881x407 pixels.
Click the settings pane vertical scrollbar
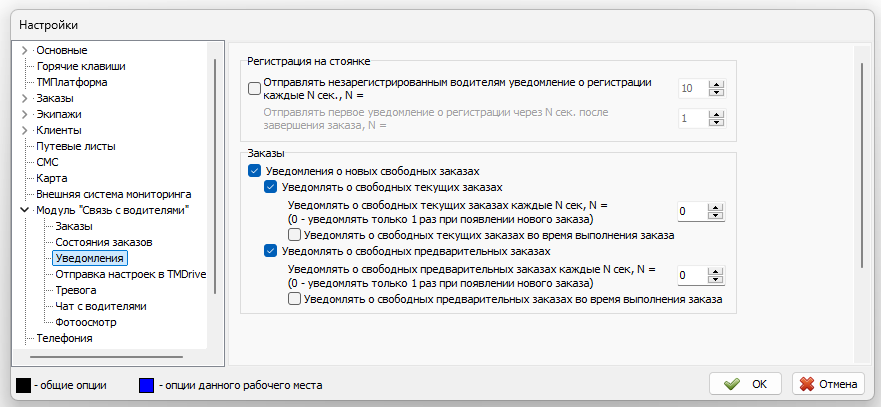click(x=862, y=165)
